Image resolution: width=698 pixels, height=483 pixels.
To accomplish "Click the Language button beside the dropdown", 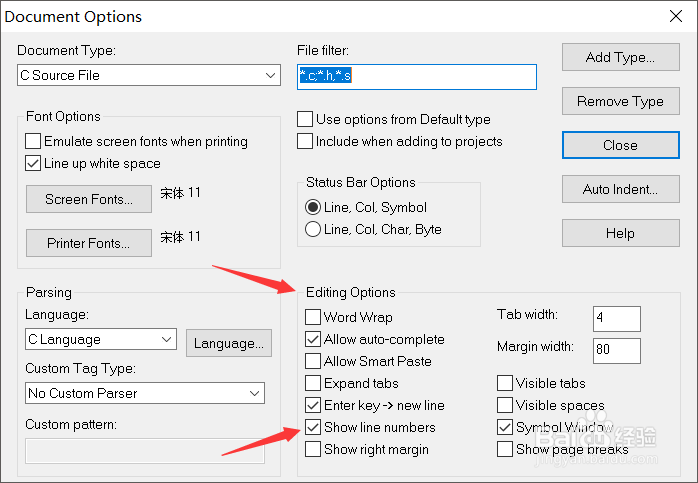I will click(x=229, y=343).
